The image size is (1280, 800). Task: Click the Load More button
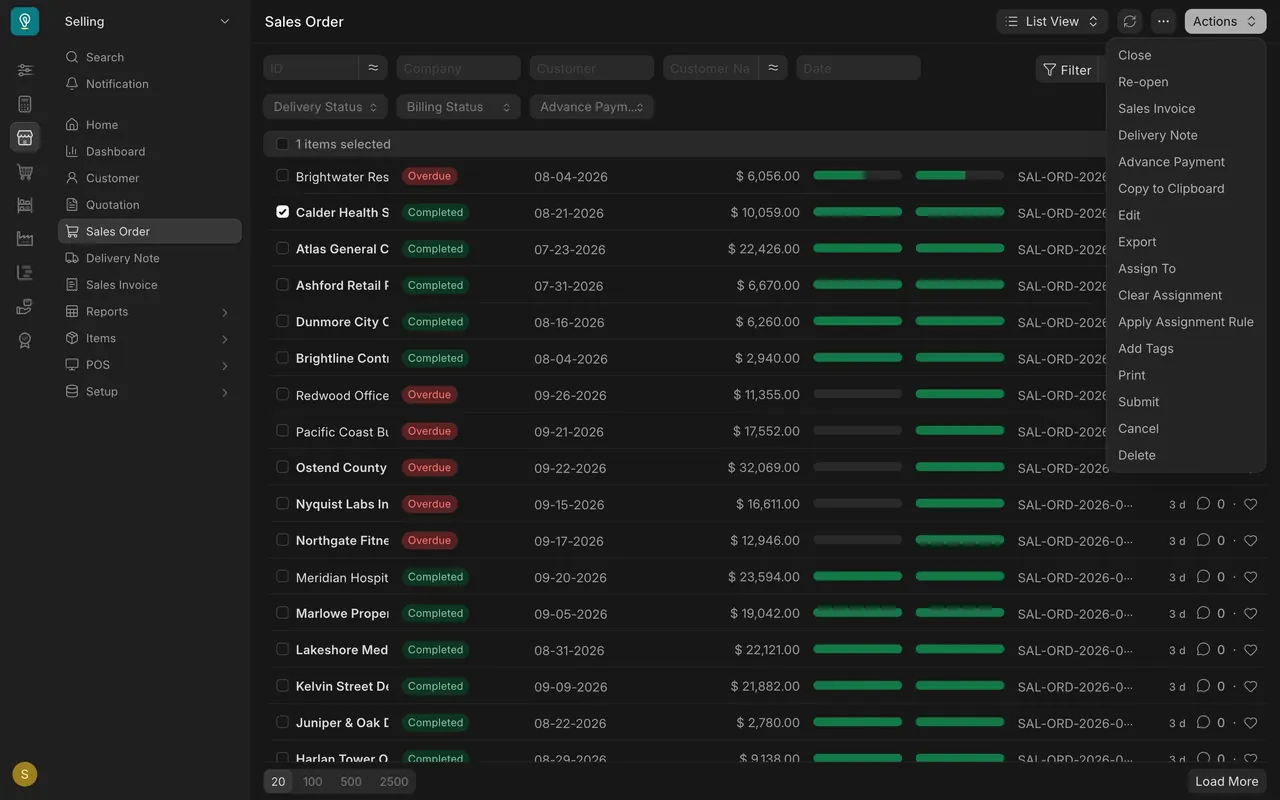pos(1227,781)
